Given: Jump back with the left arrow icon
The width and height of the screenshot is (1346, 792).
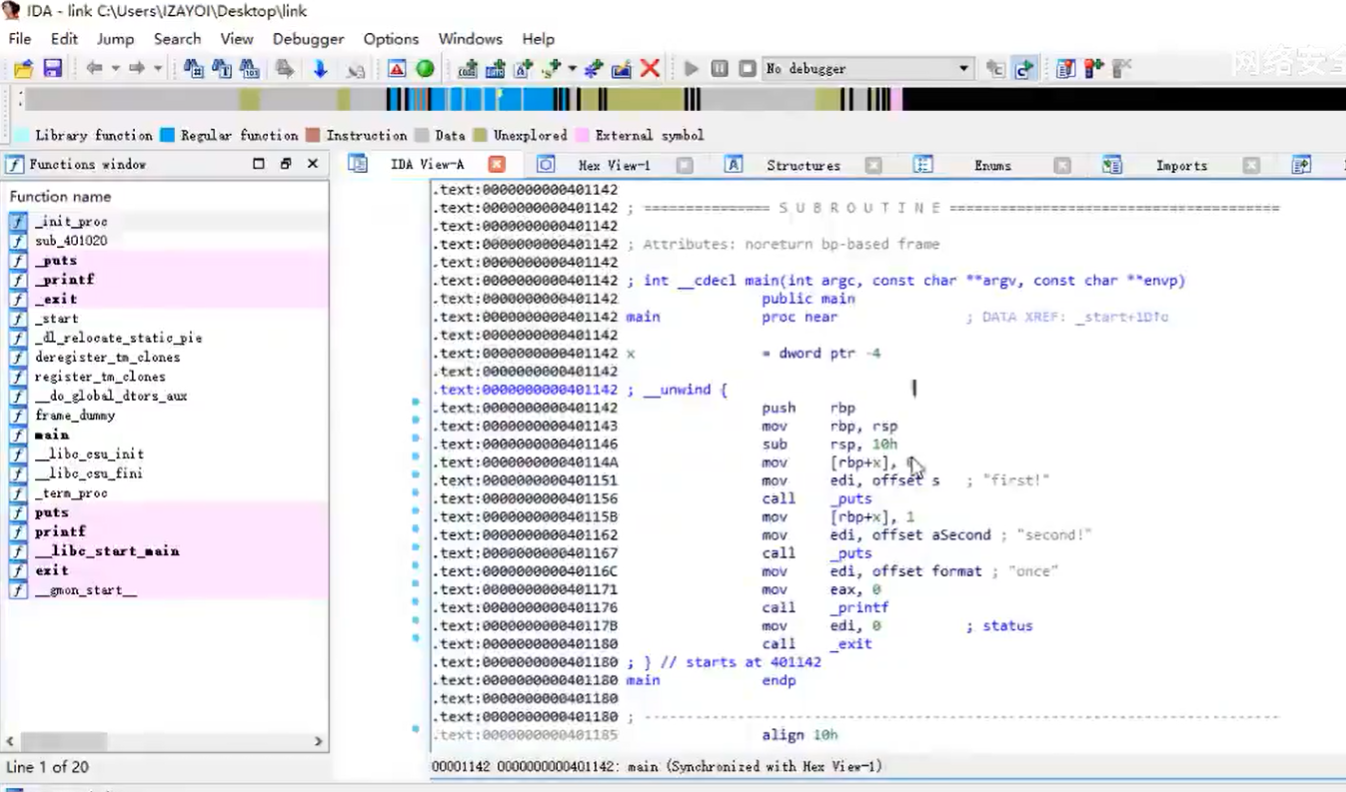Looking at the screenshot, I should point(95,69).
